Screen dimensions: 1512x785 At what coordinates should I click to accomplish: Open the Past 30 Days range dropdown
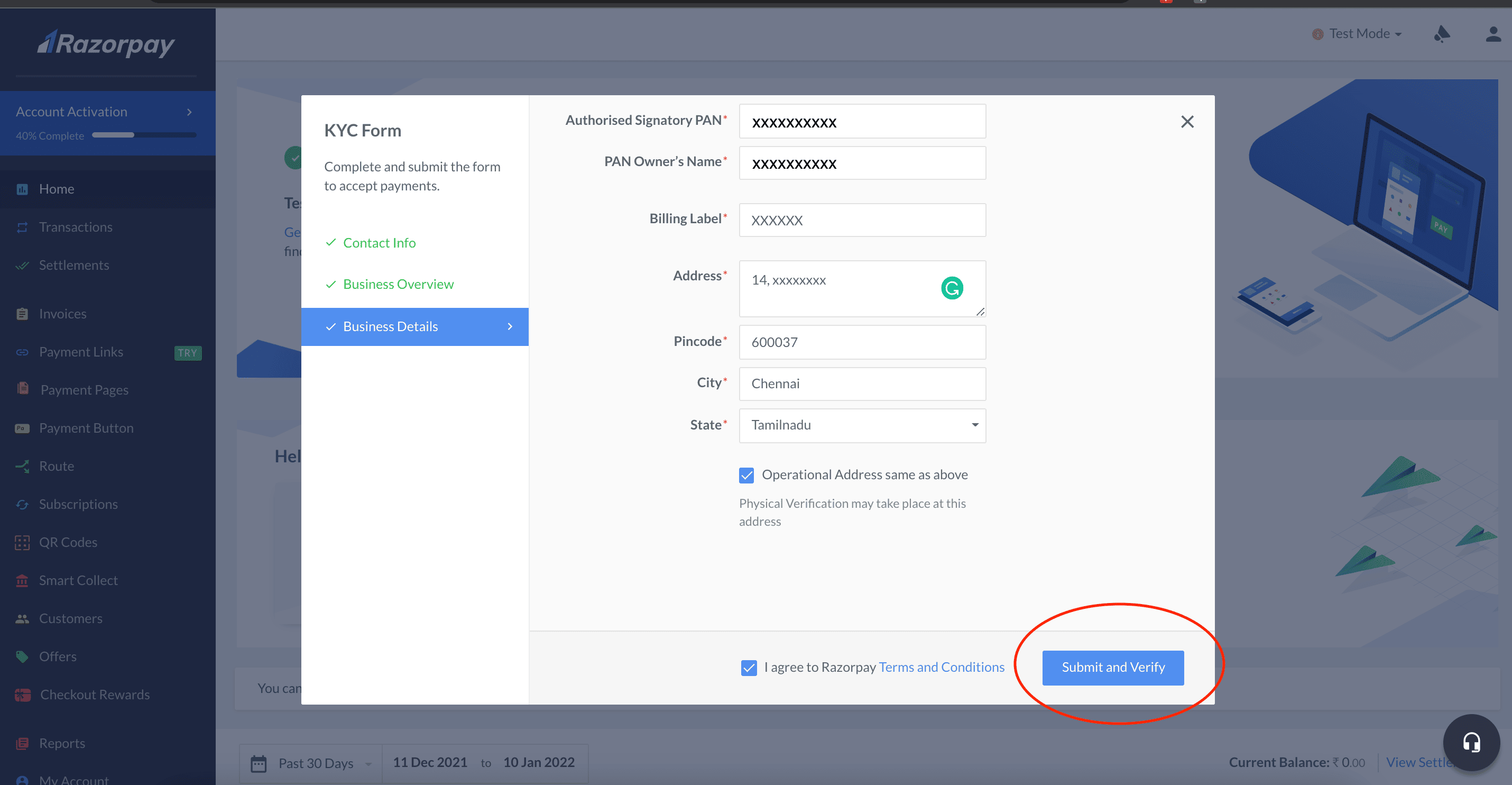311,763
